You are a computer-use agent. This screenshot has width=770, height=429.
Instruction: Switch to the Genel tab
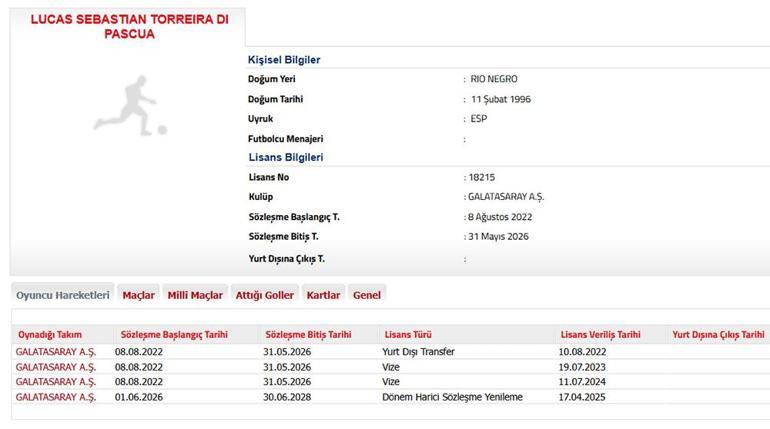(367, 295)
